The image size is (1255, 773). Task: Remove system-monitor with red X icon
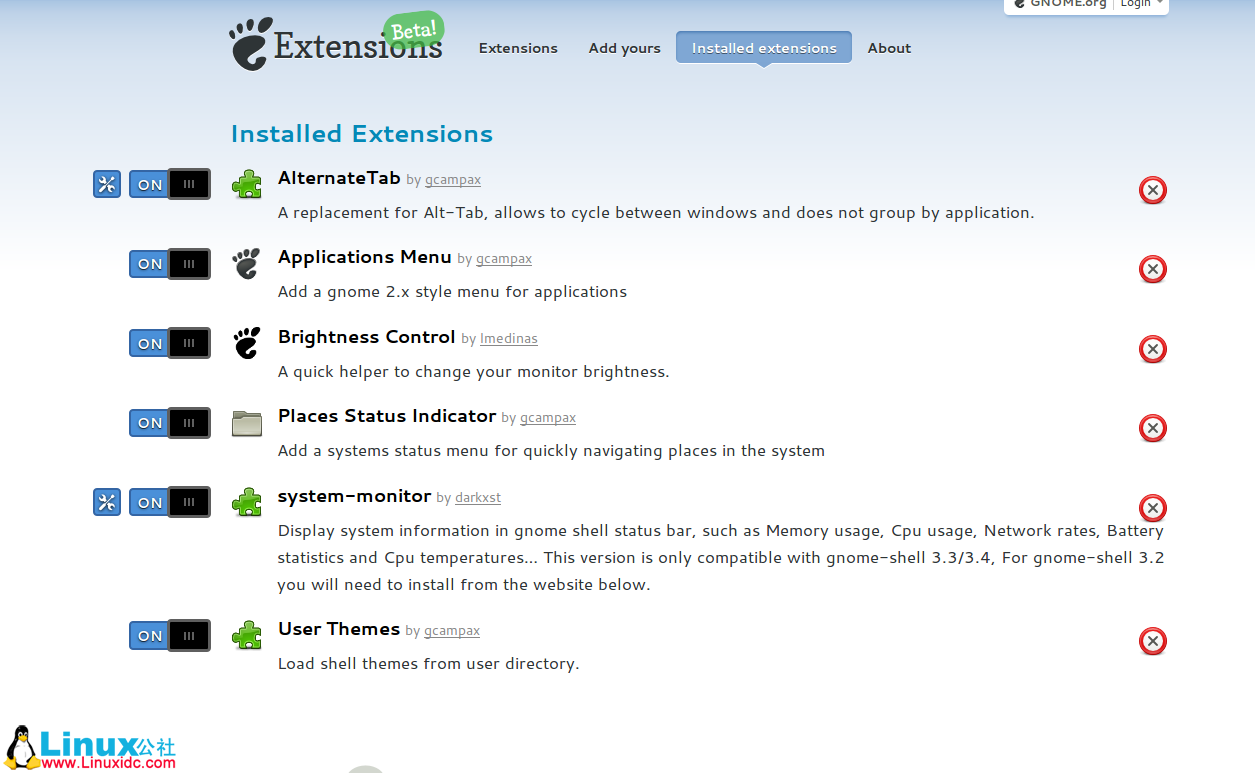point(1153,508)
